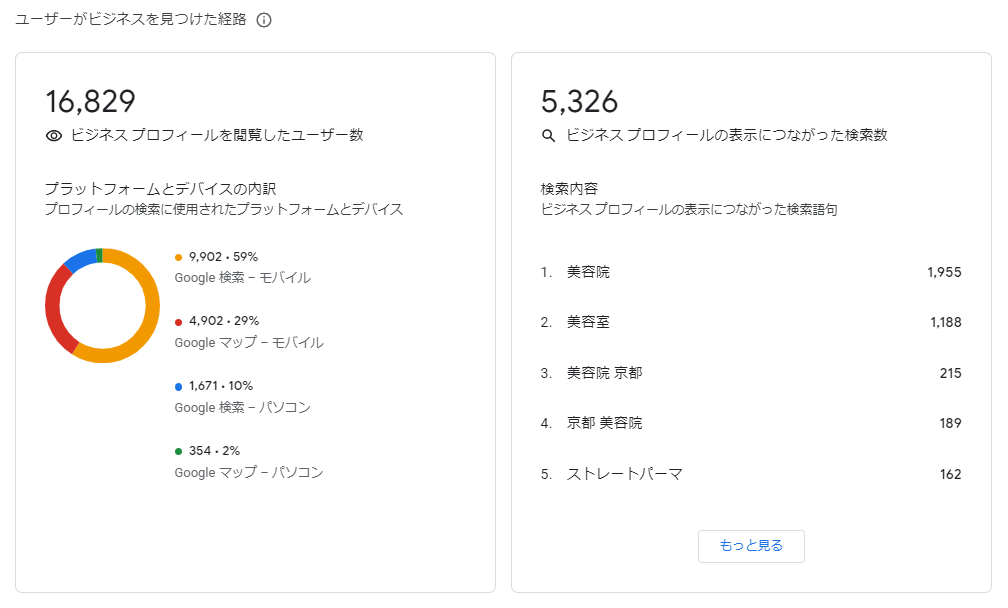Click the blue segment of the donut chart
Viewport: 1008px width, 608px height.
[82, 259]
